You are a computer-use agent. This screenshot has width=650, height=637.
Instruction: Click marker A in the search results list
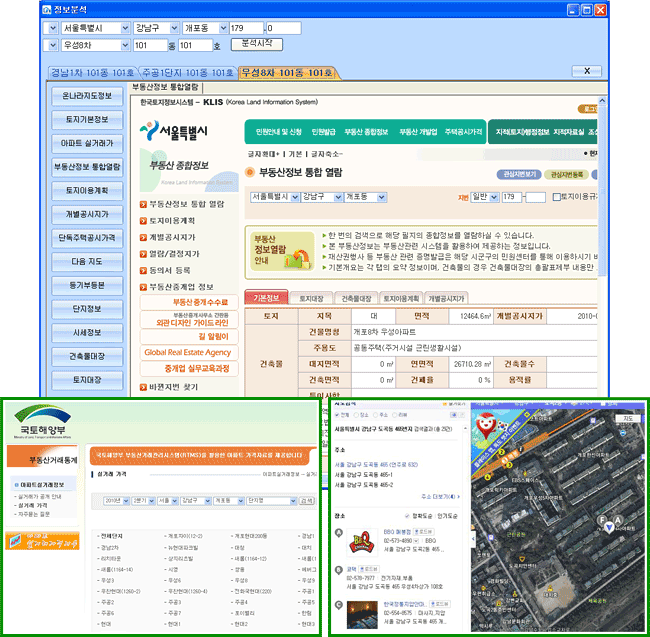[x=339, y=533]
